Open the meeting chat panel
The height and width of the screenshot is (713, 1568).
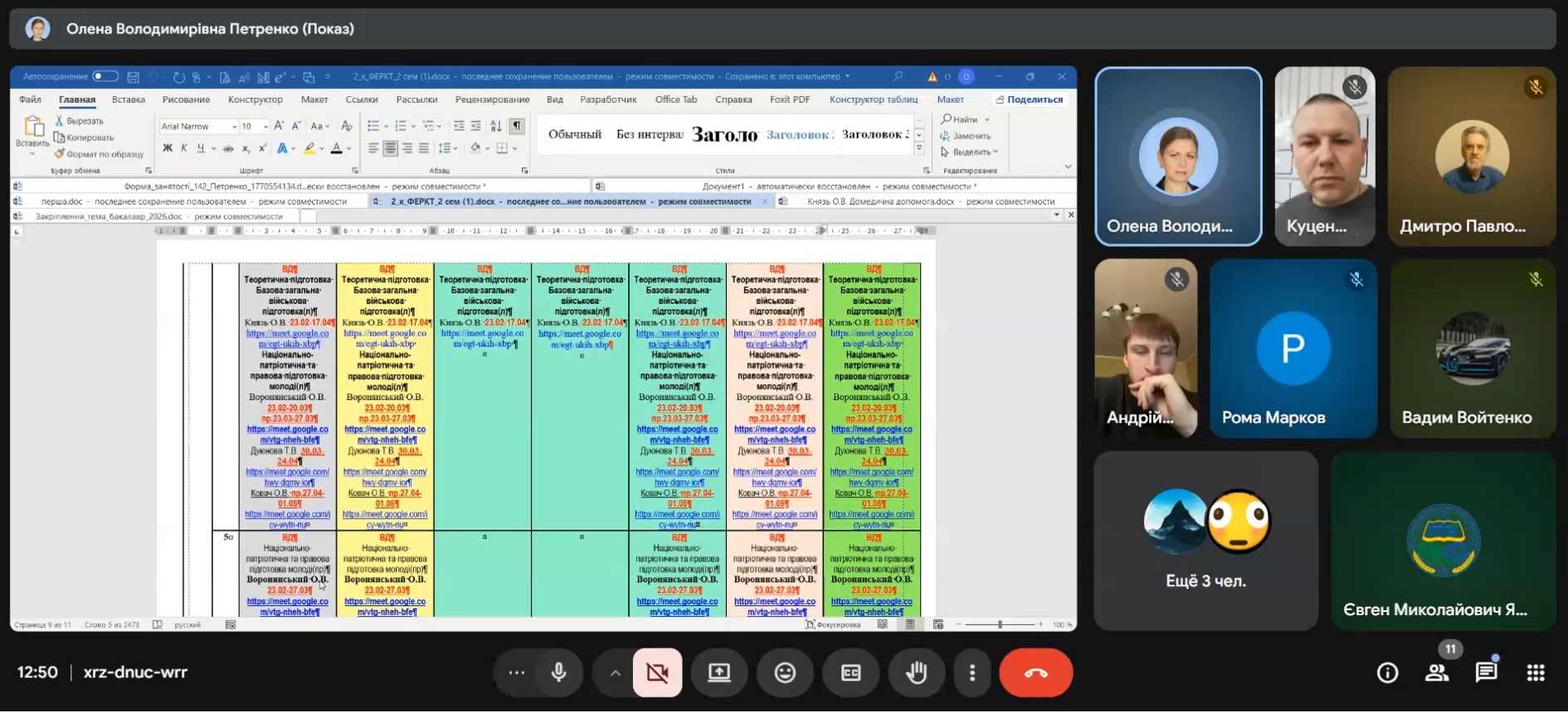tap(1486, 673)
